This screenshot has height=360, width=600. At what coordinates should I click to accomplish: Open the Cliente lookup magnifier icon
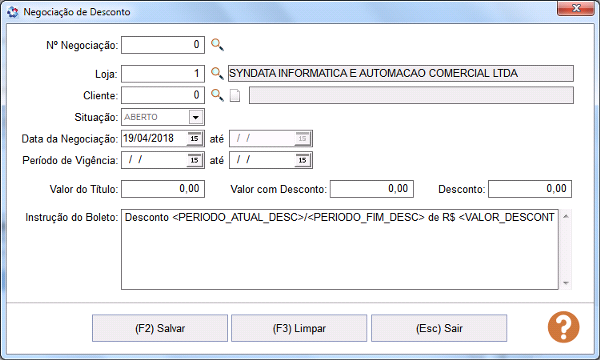(x=217, y=95)
